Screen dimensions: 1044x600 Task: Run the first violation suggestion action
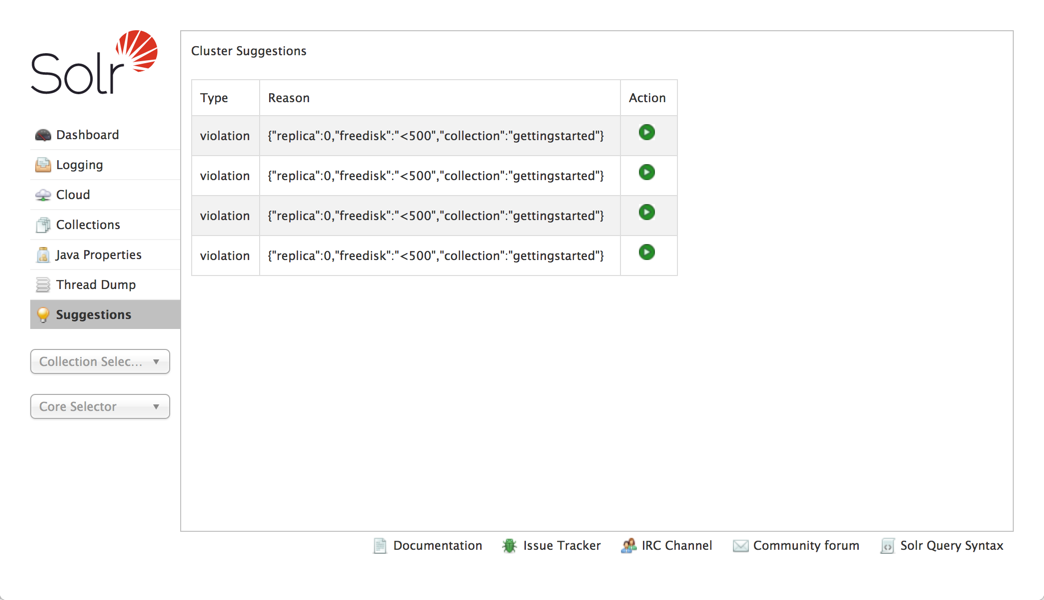(x=647, y=132)
